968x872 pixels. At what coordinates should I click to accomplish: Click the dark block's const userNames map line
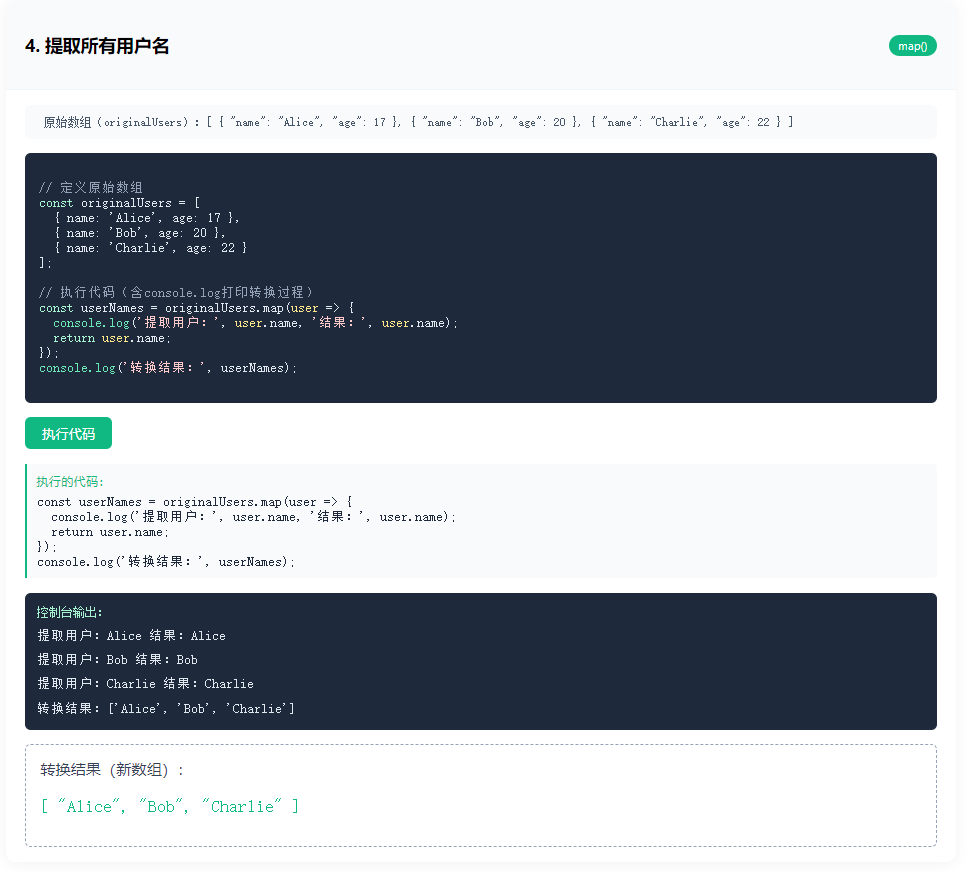click(197, 308)
